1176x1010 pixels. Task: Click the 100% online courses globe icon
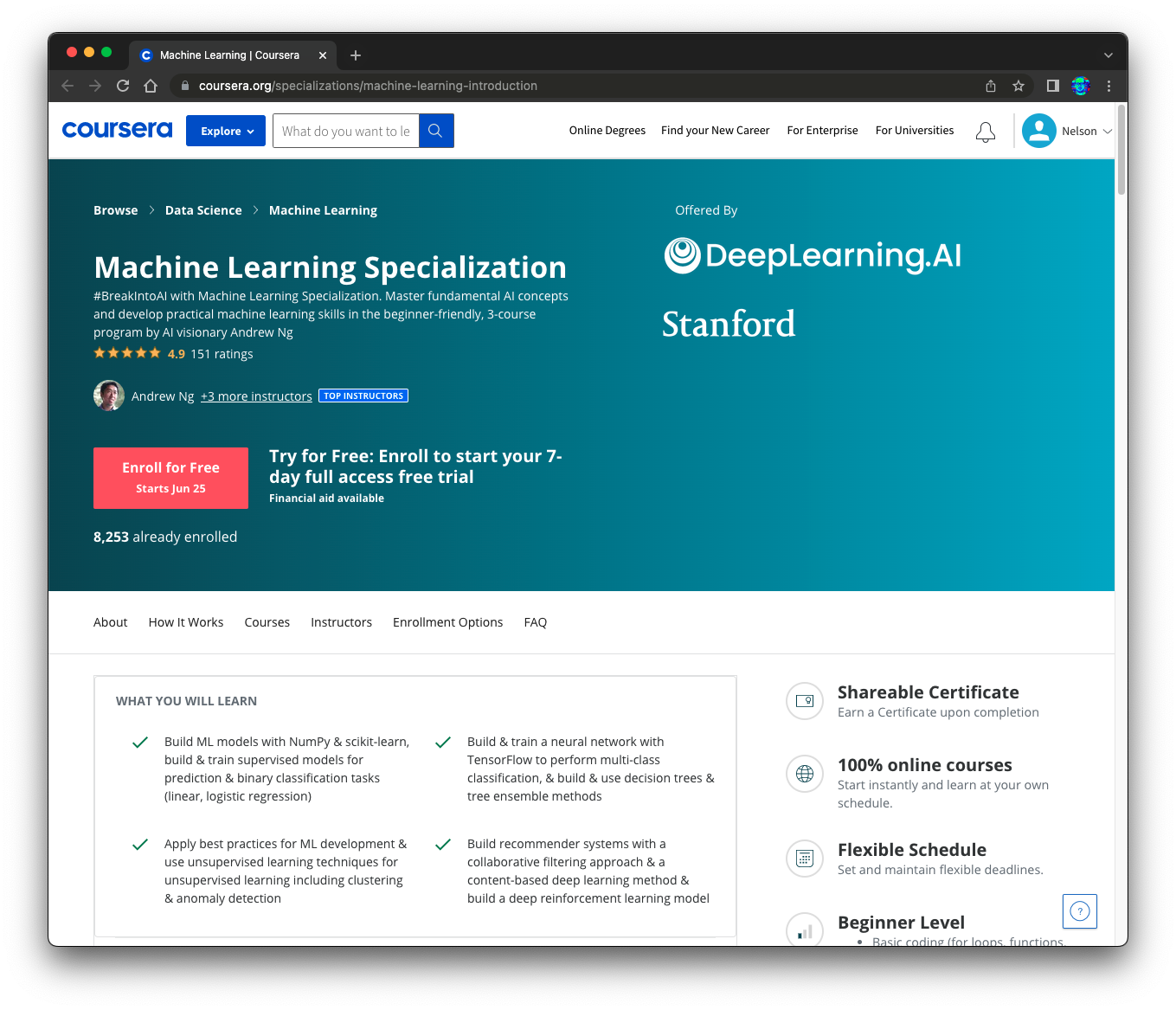[805, 774]
